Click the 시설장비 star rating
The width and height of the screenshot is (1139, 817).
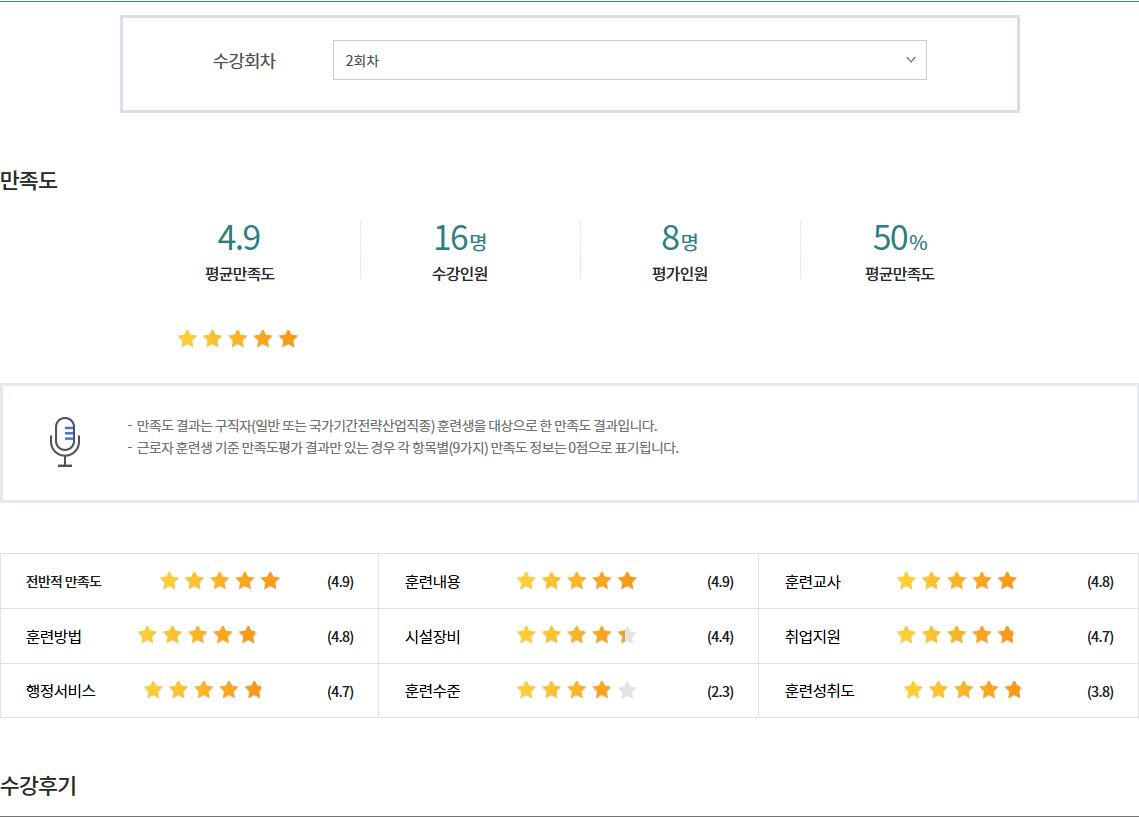pyautogui.click(x=576, y=635)
